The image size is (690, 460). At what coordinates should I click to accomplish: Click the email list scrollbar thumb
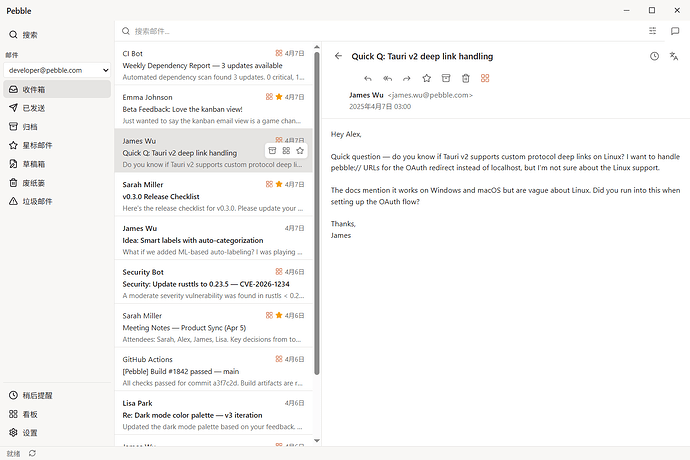(317, 213)
